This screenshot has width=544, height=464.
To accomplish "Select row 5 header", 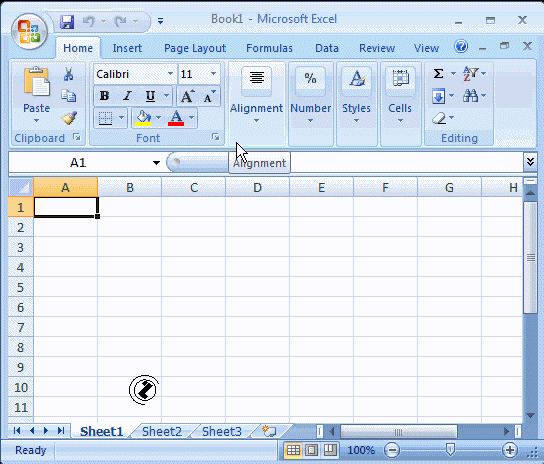I will pyautogui.click(x=21, y=287).
